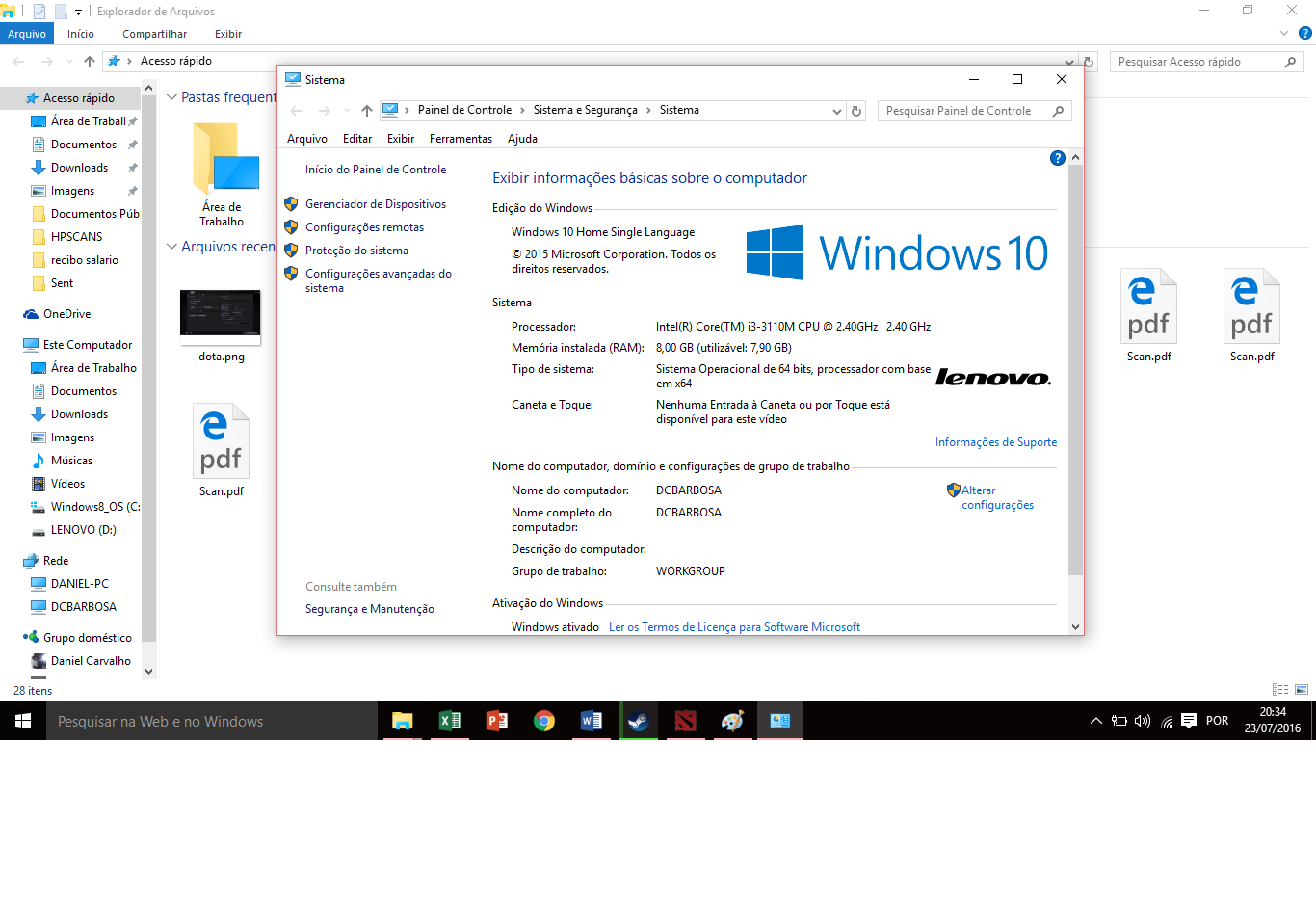Open Informações de Suporte link
The height and width of the screenshot is (900, 1316).
(996, 442)
